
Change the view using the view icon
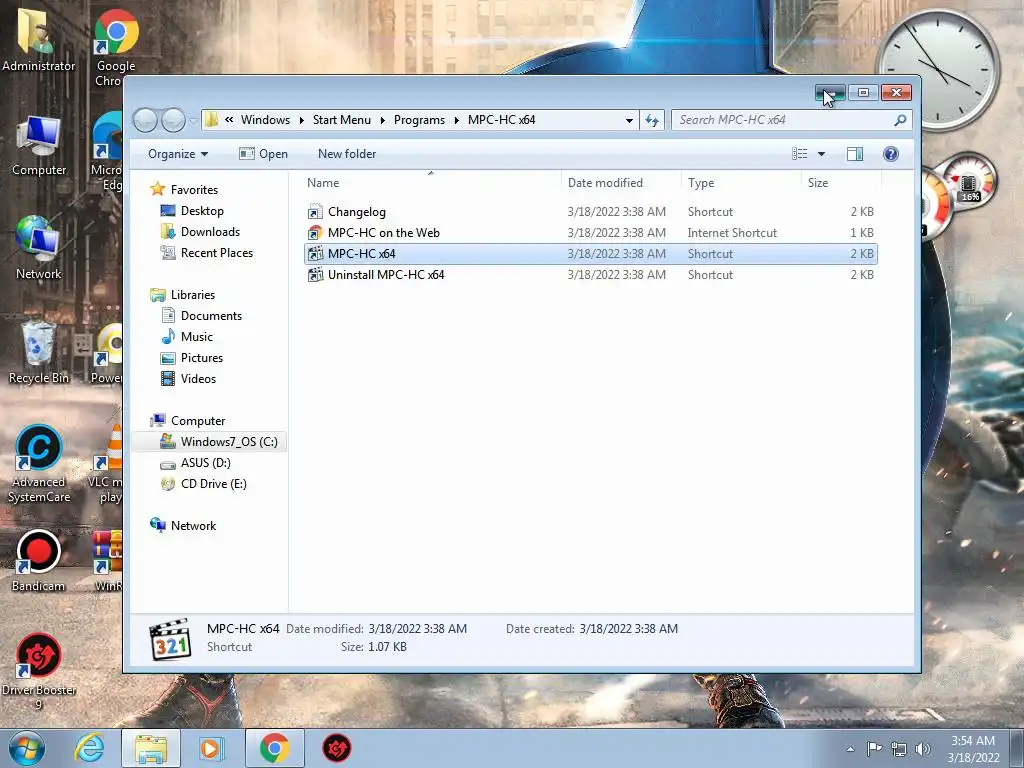click(799, 154)
